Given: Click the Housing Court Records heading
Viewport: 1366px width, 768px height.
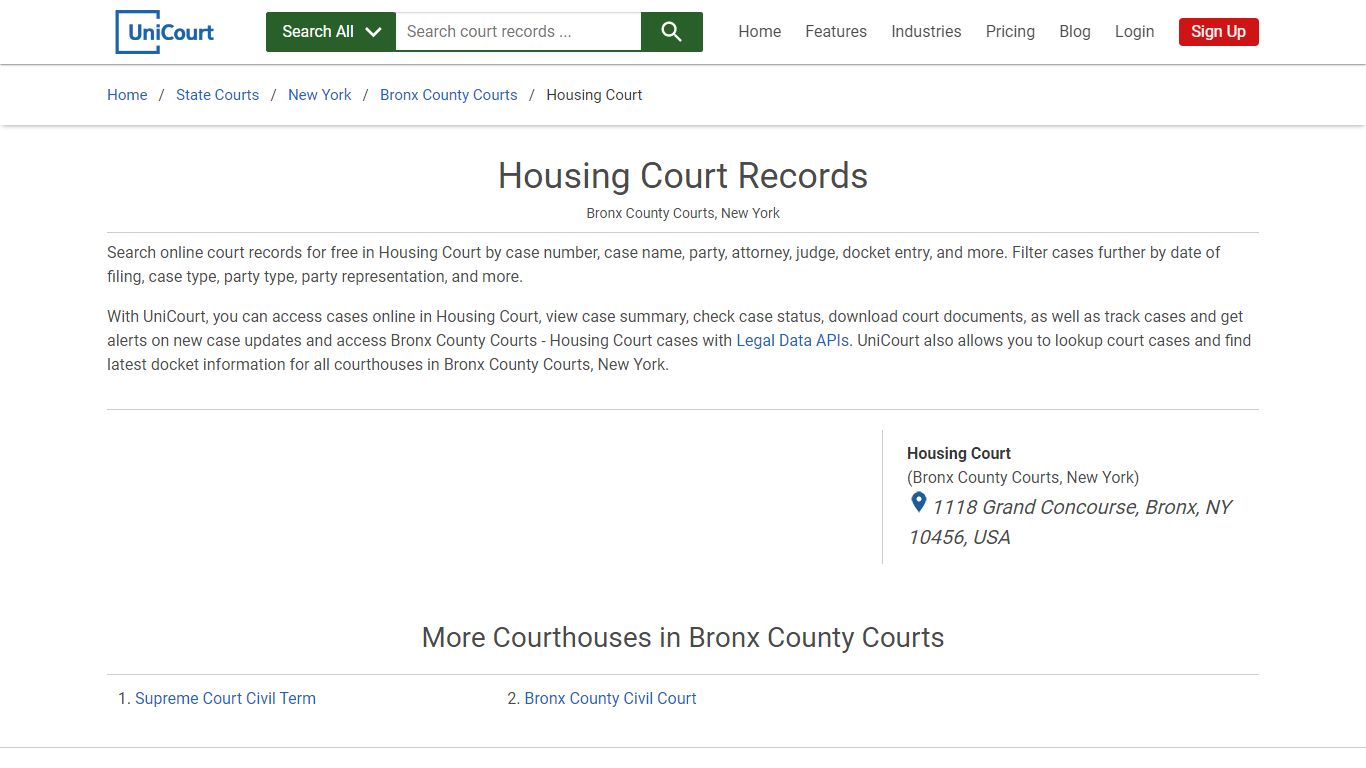Looking at the screenshot, I should point(683,176).
